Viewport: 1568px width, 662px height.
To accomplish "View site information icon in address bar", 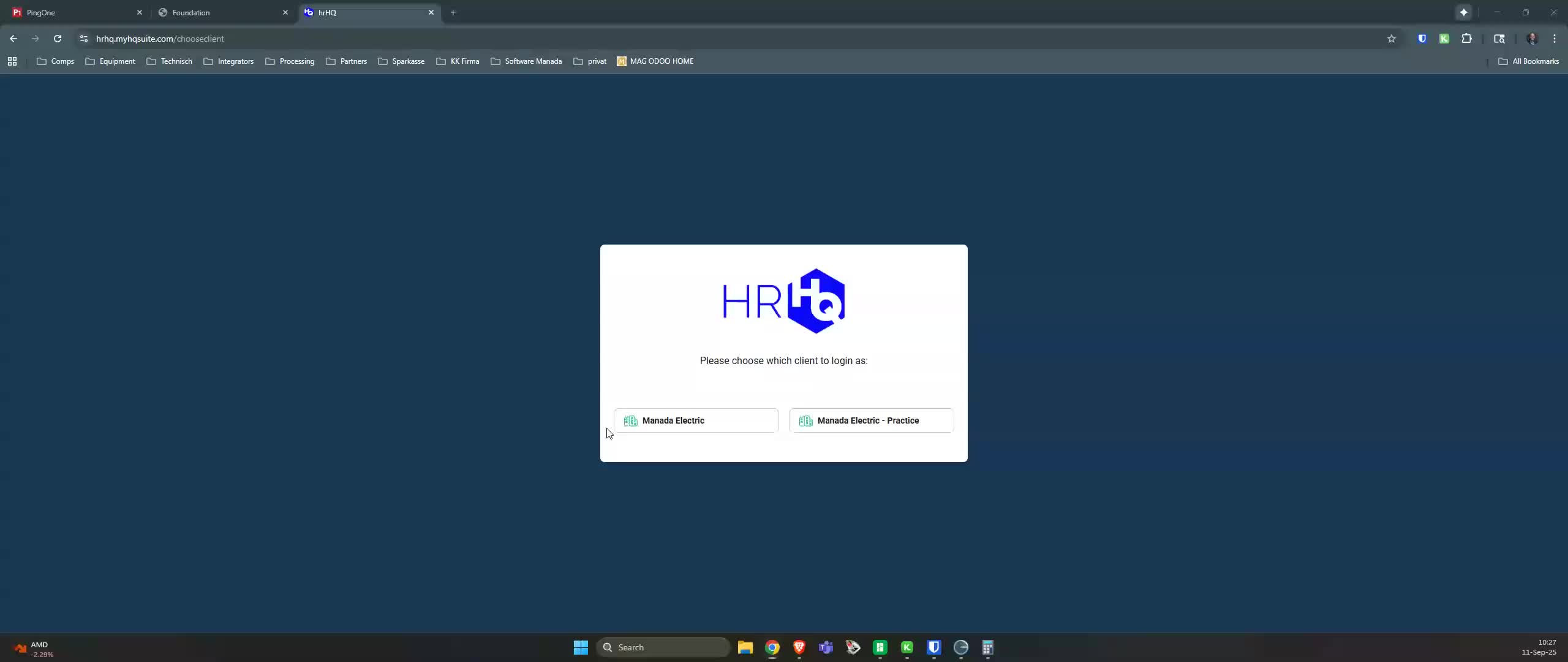I will [x=84, y=39].
